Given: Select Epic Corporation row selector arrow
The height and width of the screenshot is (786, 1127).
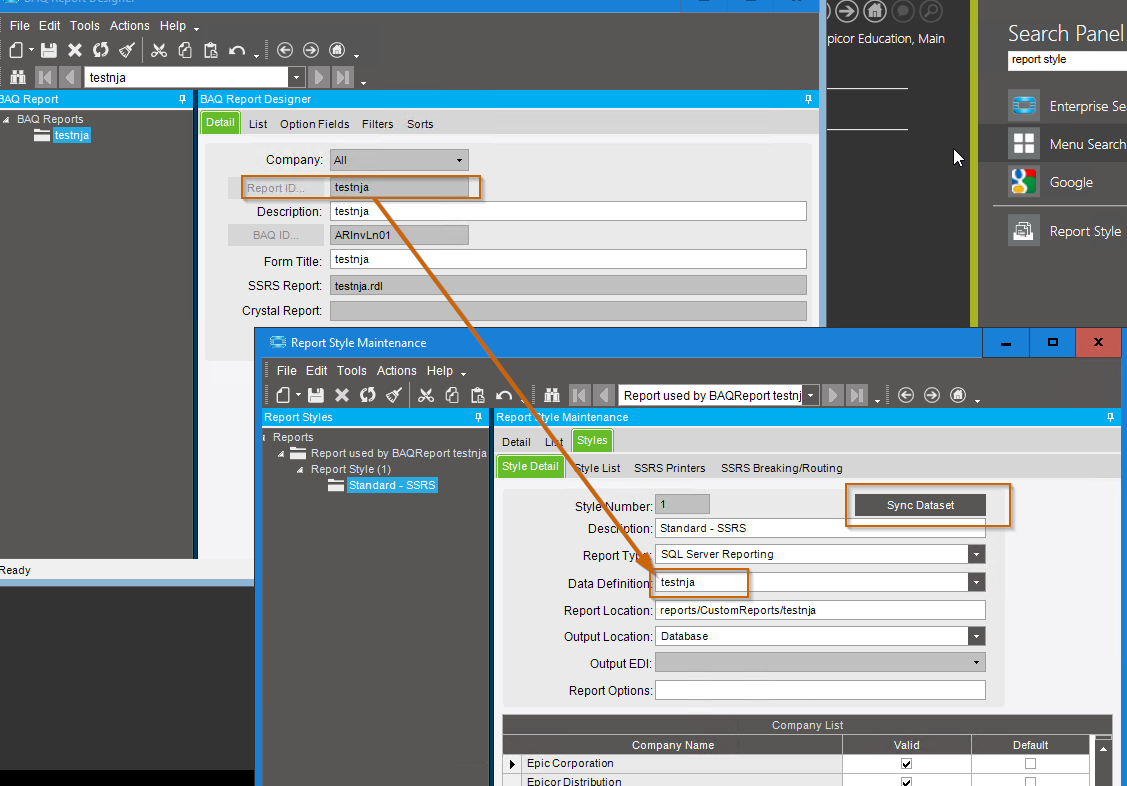Looking at the screenshot, I should click(x=512, y=764).
